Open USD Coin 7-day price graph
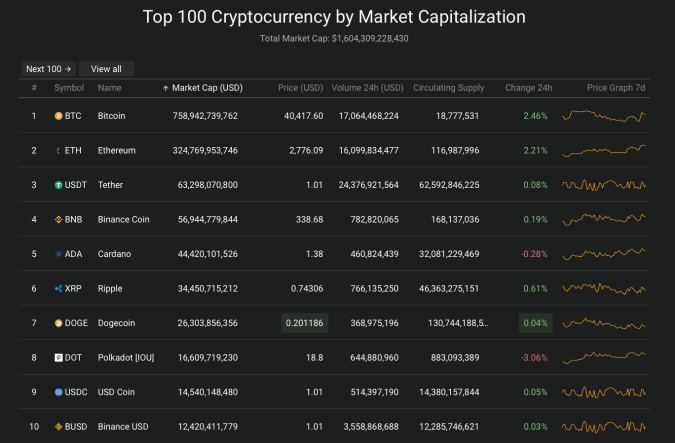This screenshot has width=675, height=443. click(x=604, y=392)
